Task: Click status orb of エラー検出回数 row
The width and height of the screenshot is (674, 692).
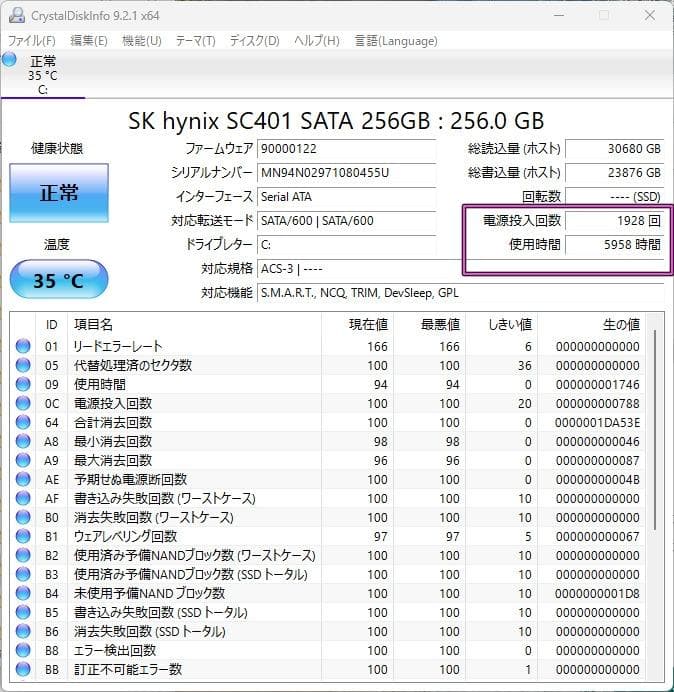Action: (23, 650)
